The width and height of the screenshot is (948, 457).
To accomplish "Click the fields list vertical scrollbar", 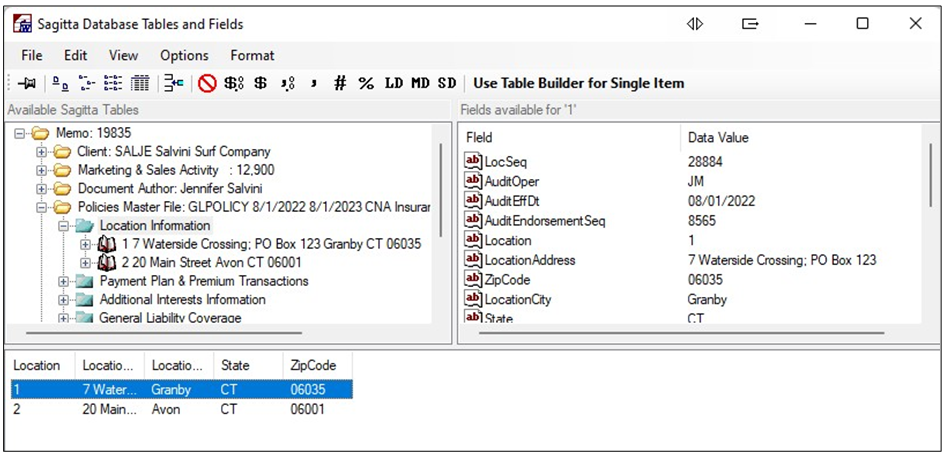I will pyautogui.click(x=930, y=175).
